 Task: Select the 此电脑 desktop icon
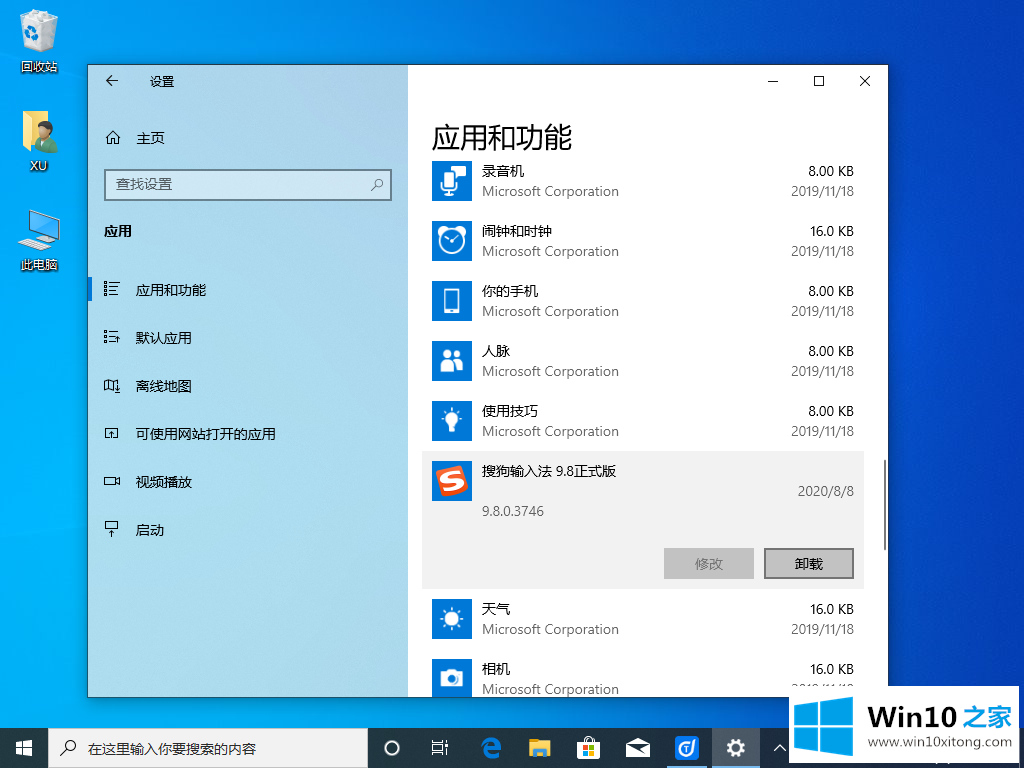[39, 240]
